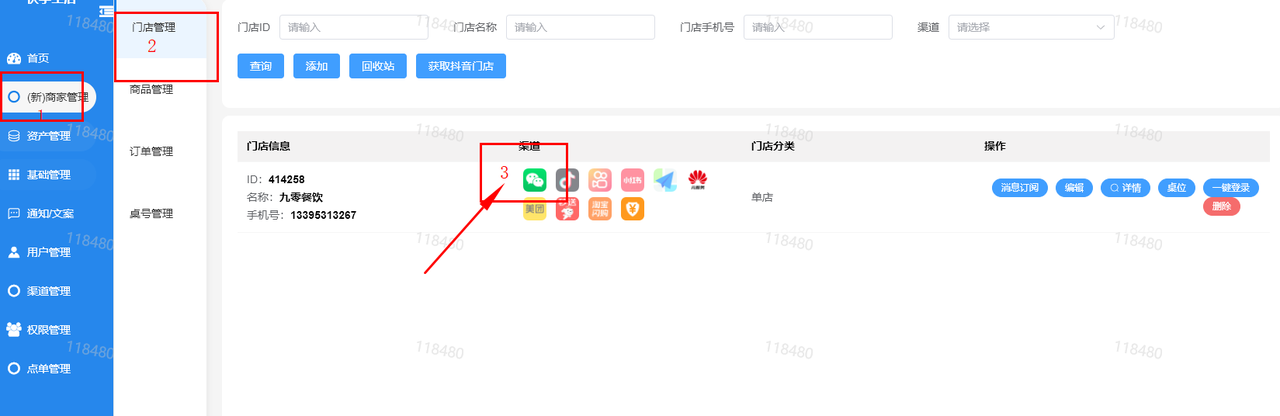Focus the 门店名称 input field
This screenshot has height=416, width=1280.
(580, 27)
